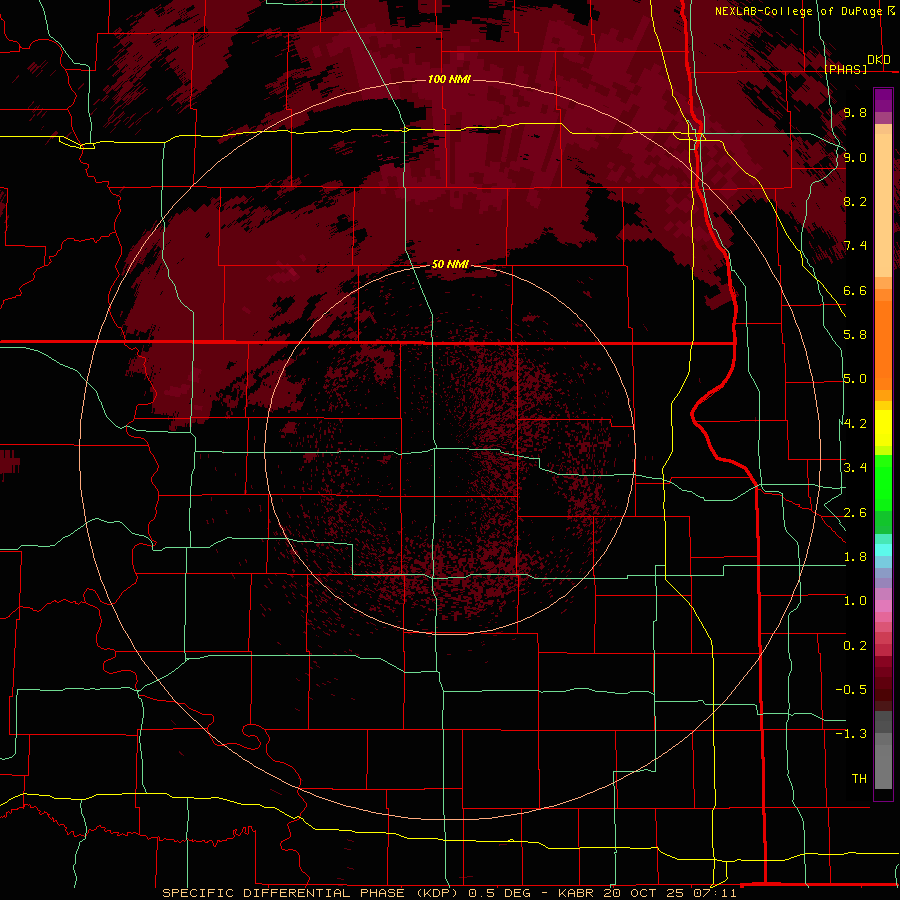Click the 5.8 color scale value
This screenshot has height=900, width=900.
coord(855,335)
